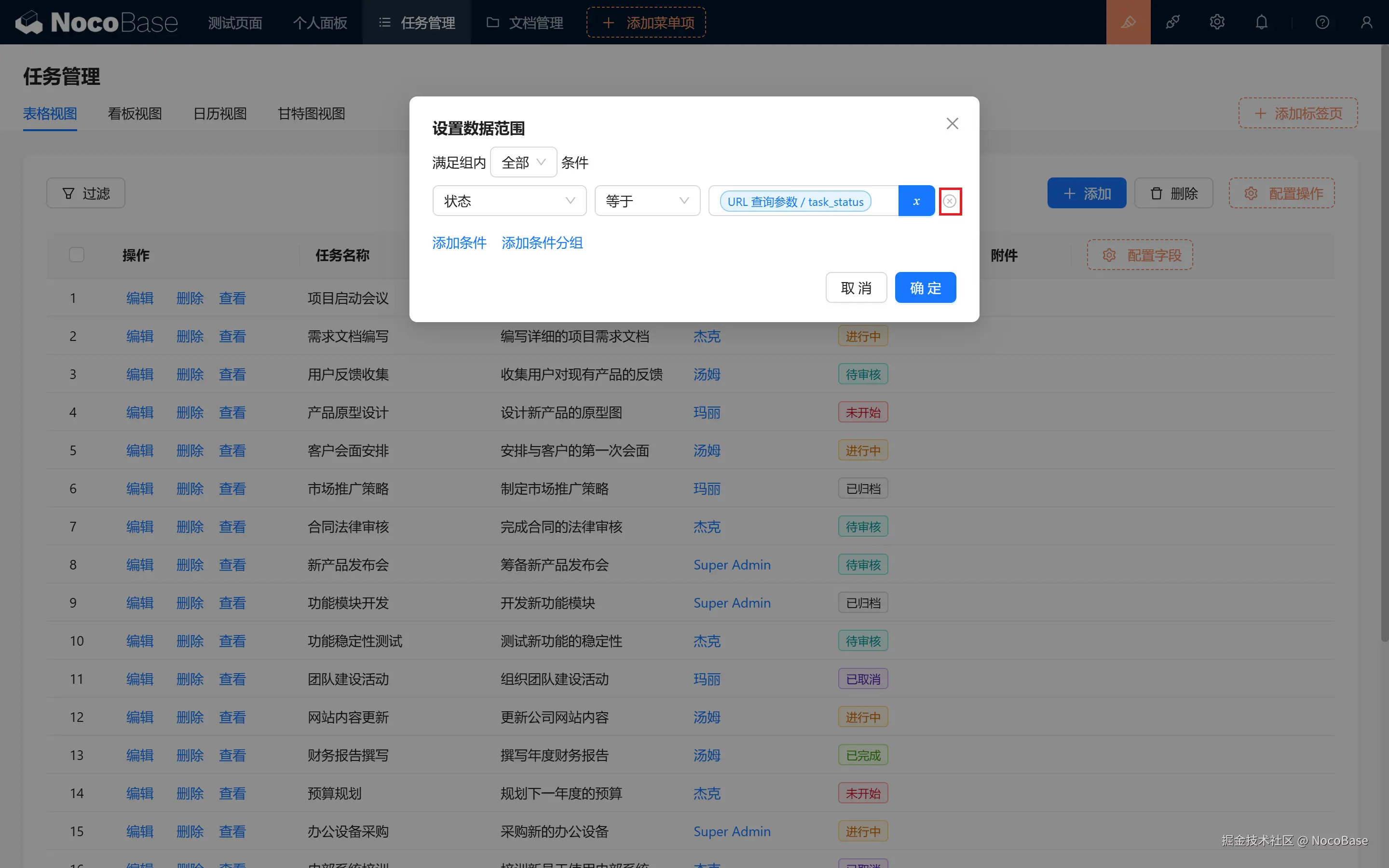The height and width of the screenshot is (868, 1389).
Task: Click the page vertical scrollbar
Action: [1384, 344]
